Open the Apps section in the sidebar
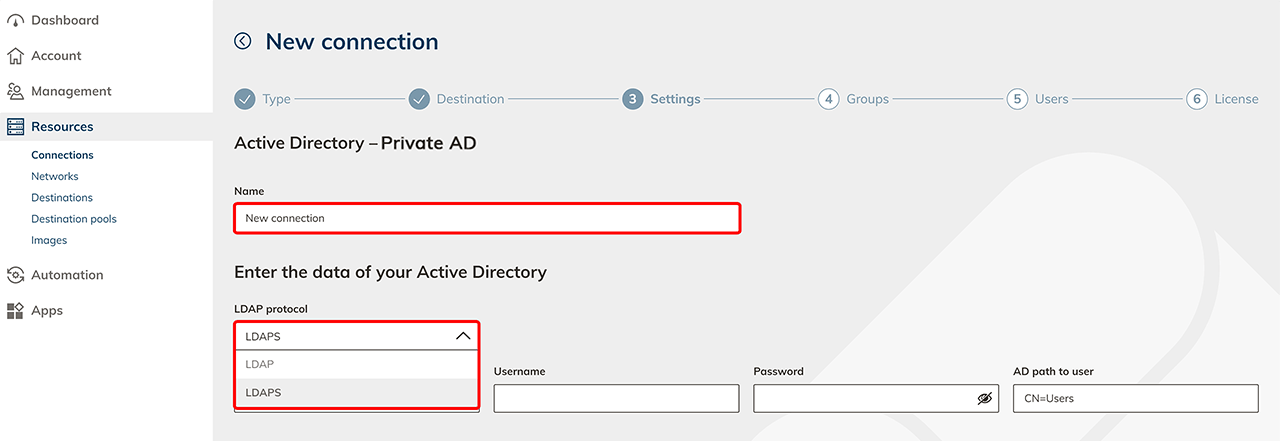This screenshot has width=1280, height=441. (x=46, y=311)
